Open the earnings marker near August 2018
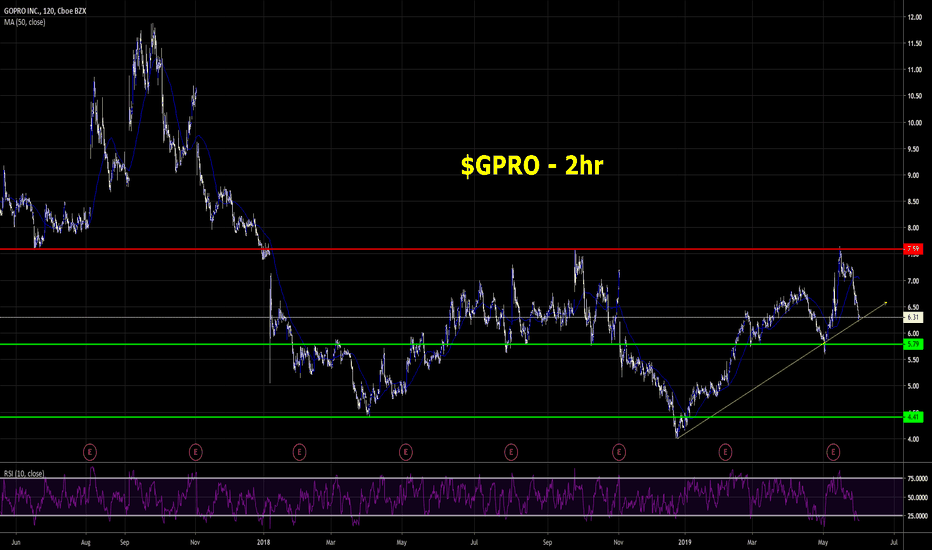932x550 pixels. (511, 452)
